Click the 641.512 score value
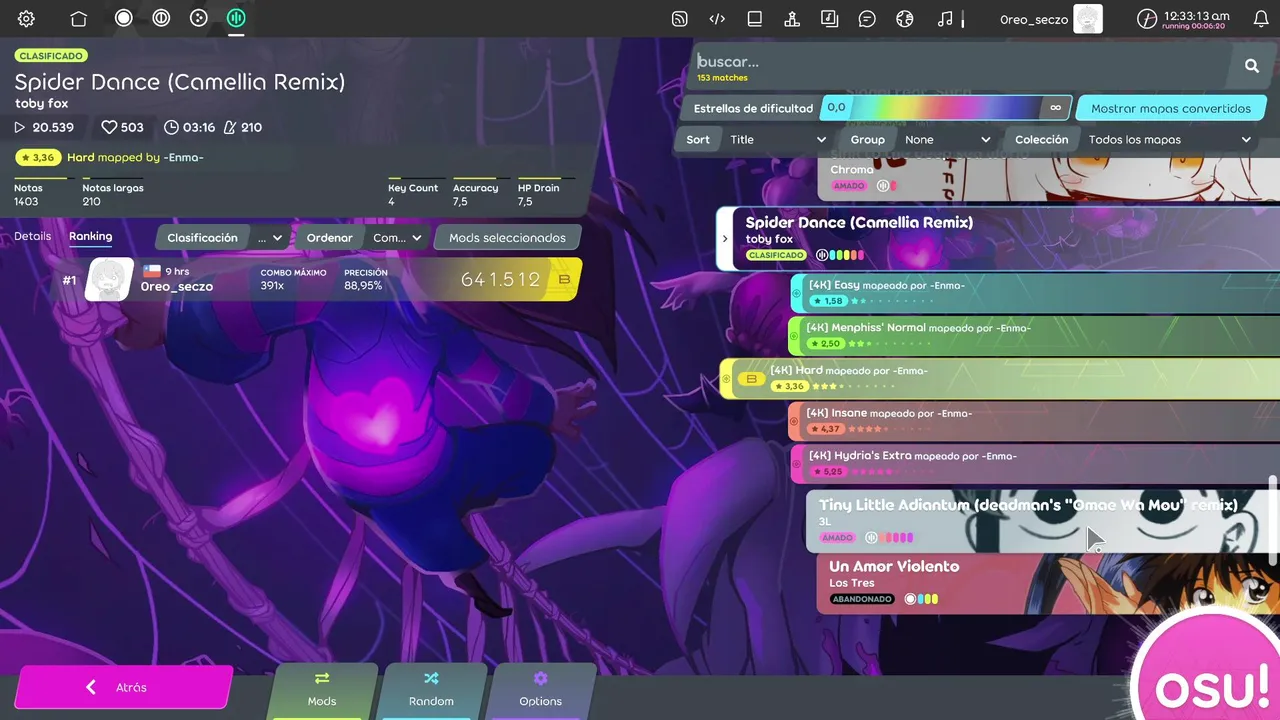 (x=501, y=280)
